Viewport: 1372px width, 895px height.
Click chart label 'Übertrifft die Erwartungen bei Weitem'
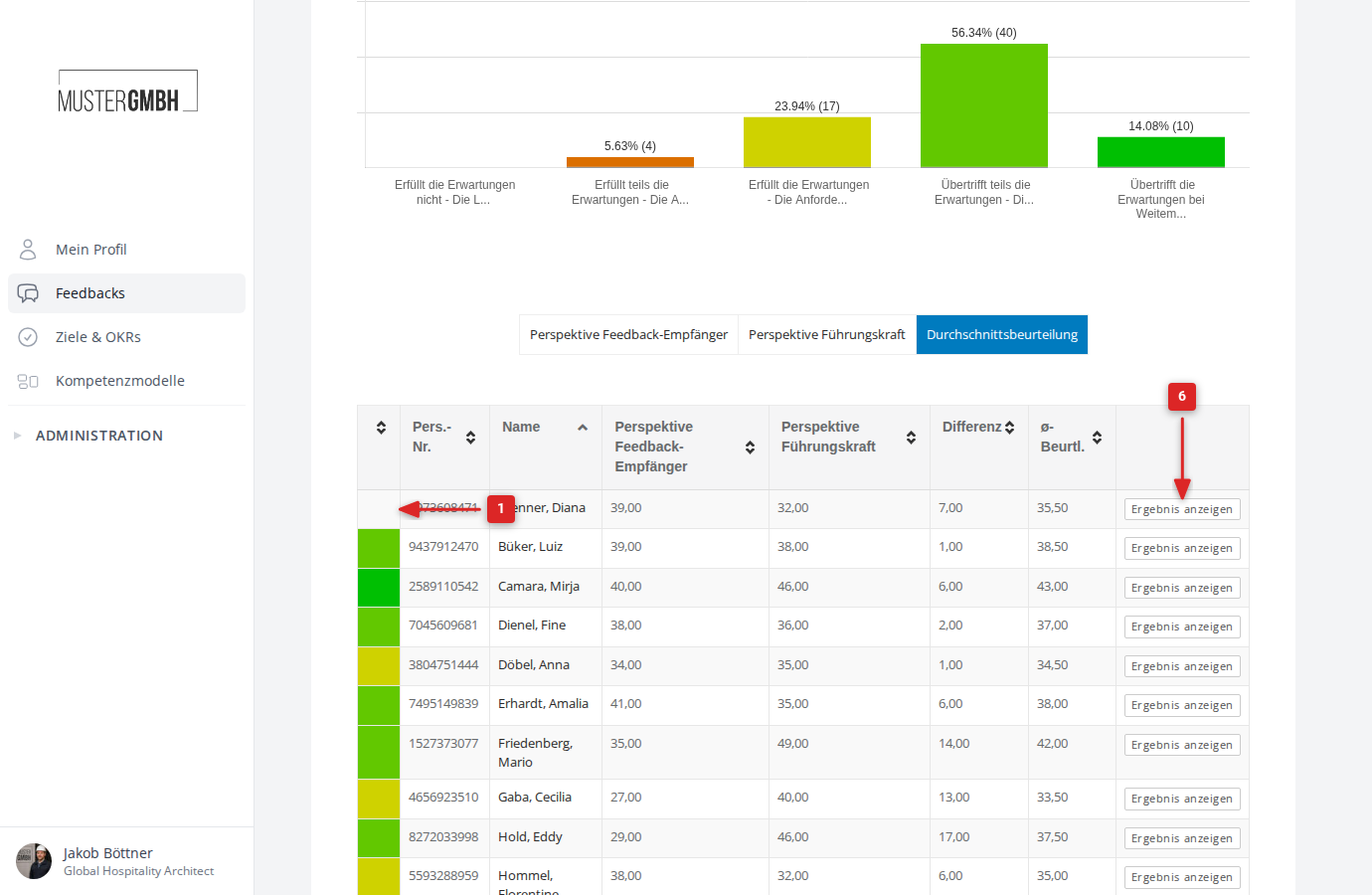(1161, 199)
